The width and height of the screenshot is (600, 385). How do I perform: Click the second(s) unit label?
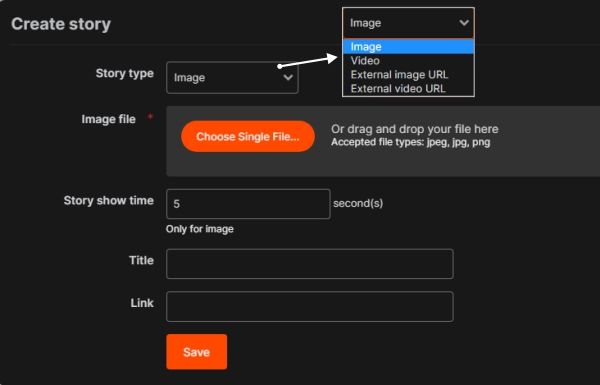[x=358, y=203]
